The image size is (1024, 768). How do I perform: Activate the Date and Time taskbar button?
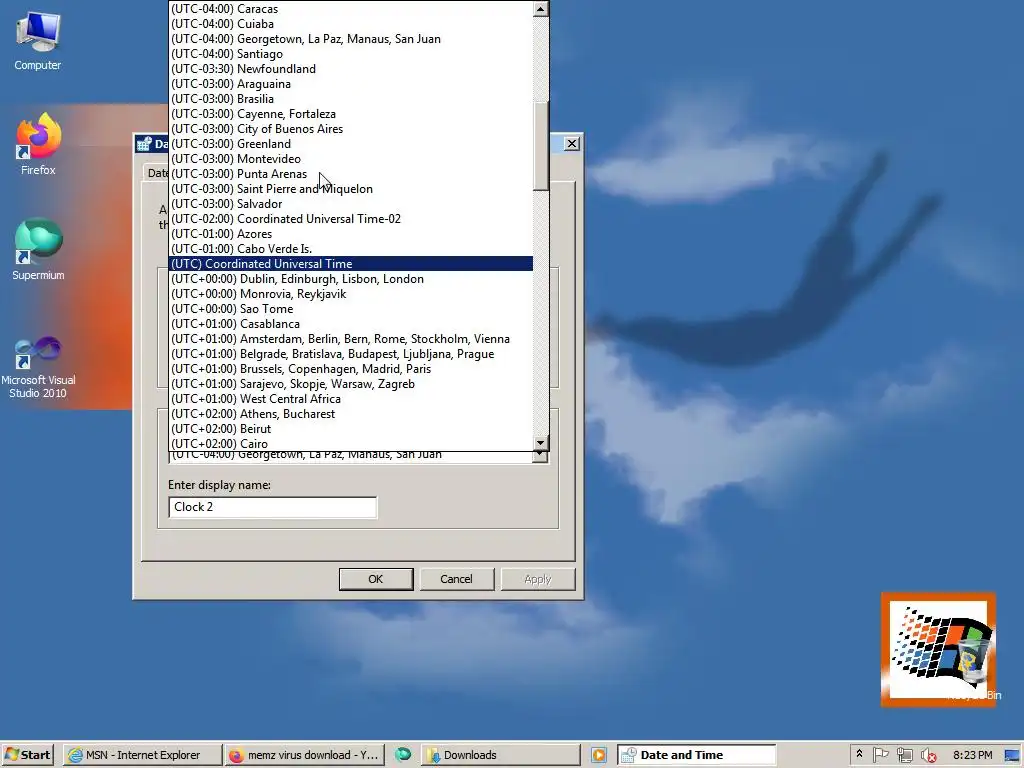pos(696,755)
